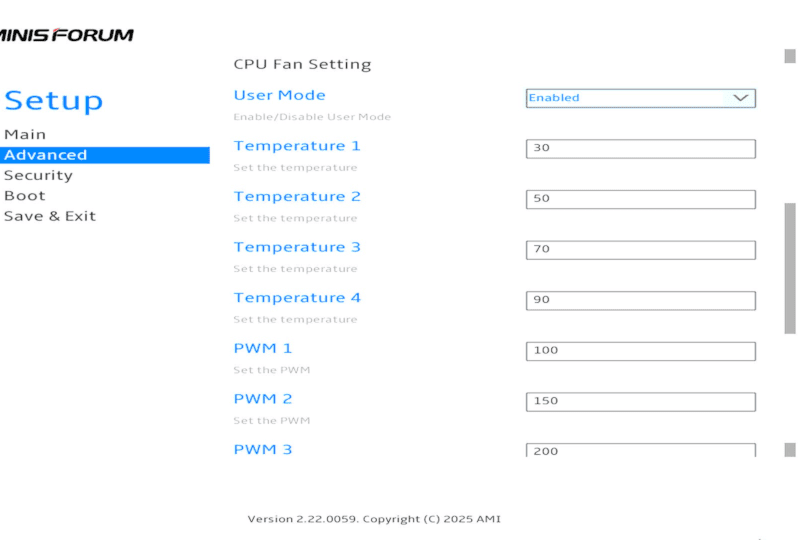Focus the Temperature 2 field showing 50

pyautogui.click(x=640, y=199)
